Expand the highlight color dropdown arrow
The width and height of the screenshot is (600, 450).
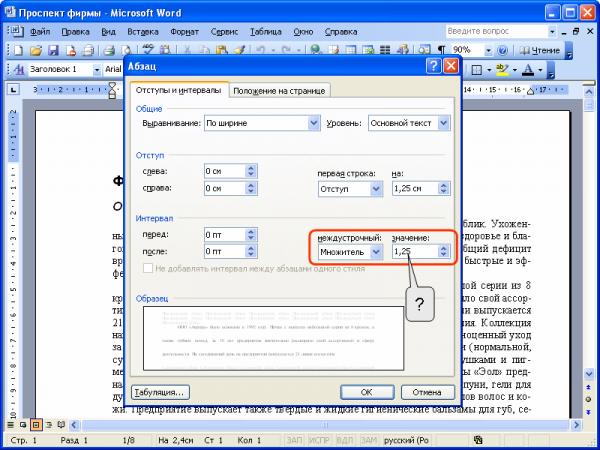[515, 70]
